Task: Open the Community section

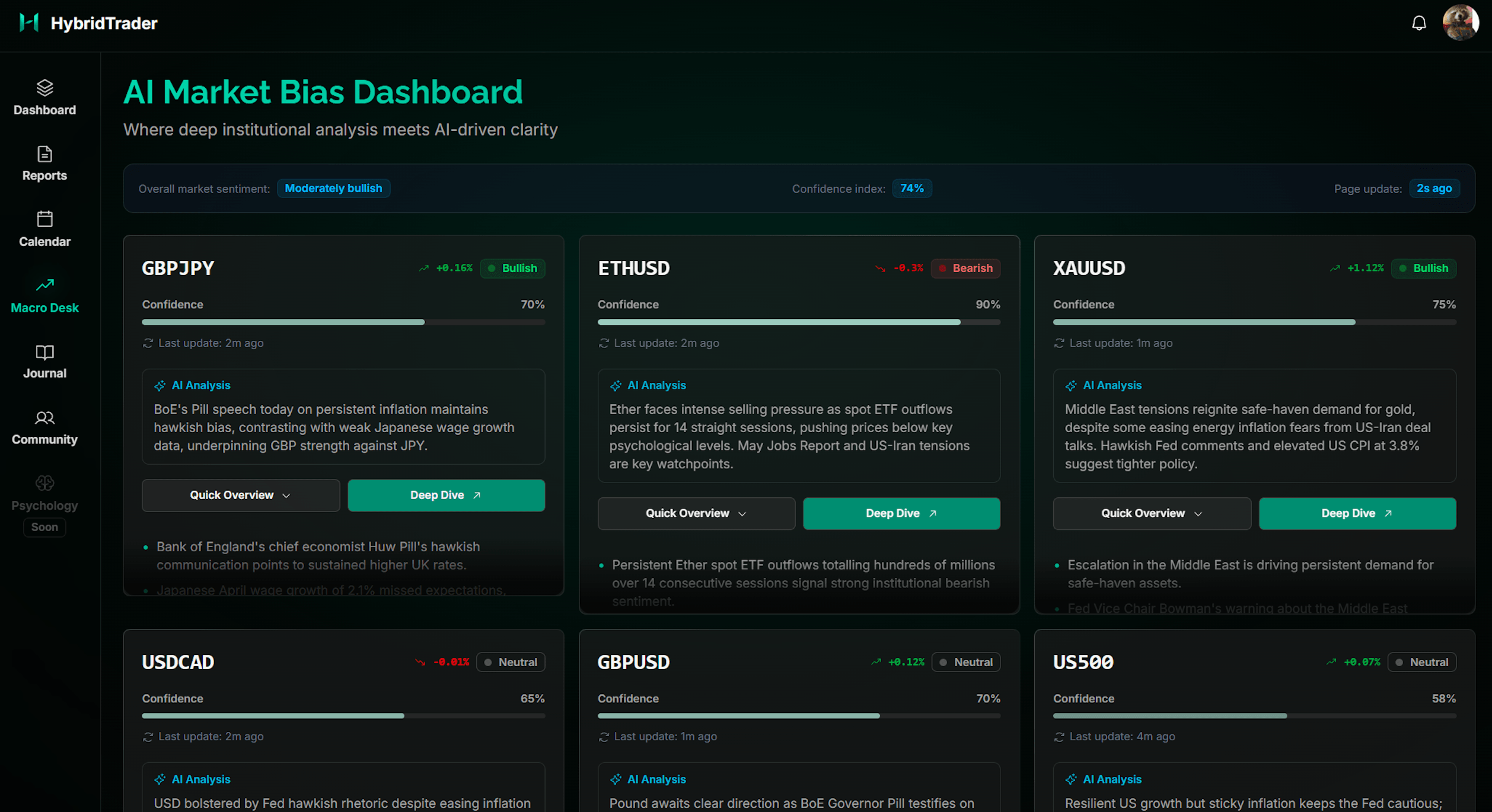Action: 44,427
